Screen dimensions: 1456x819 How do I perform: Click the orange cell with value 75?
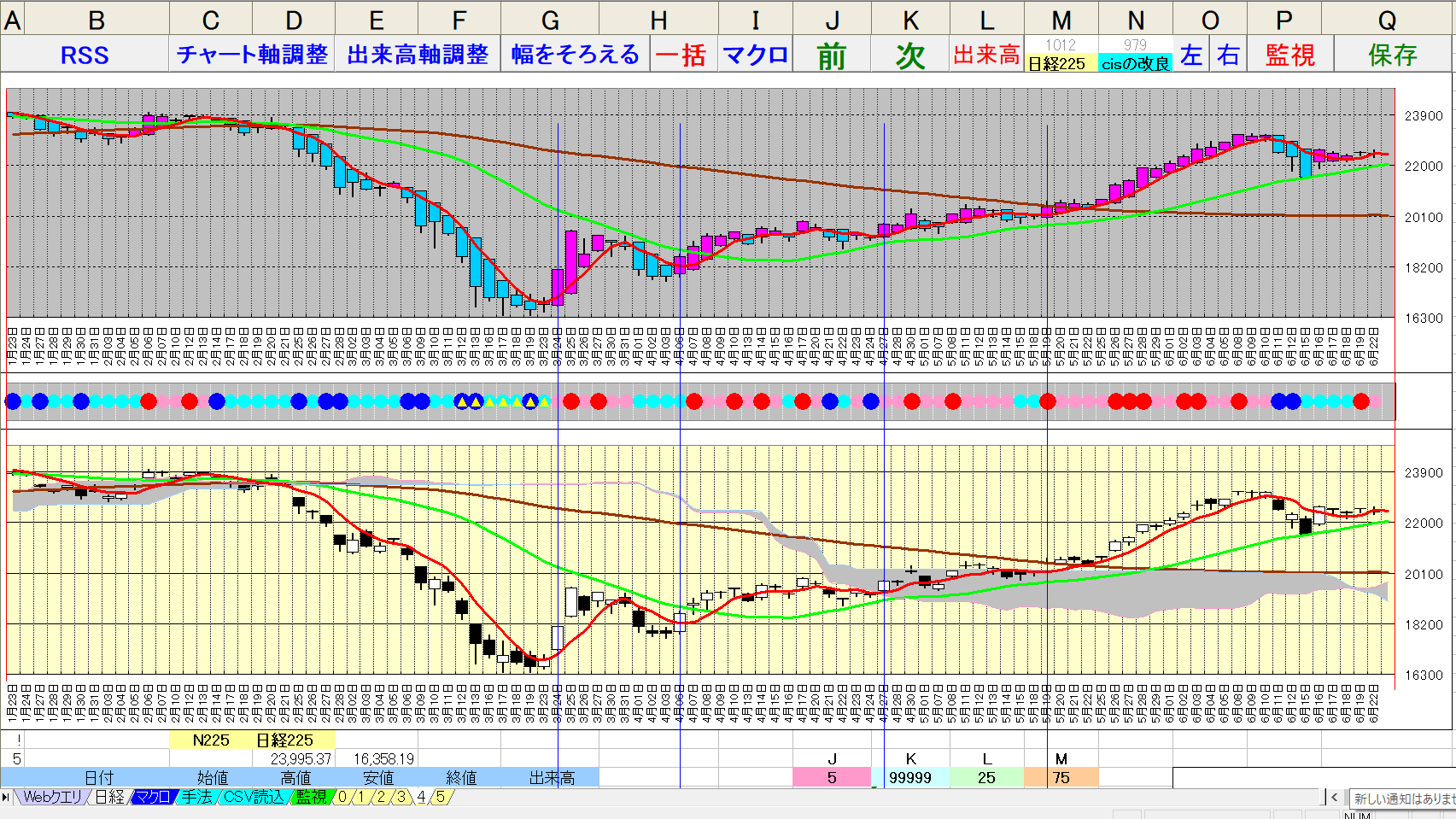[x=1061, y=777]
